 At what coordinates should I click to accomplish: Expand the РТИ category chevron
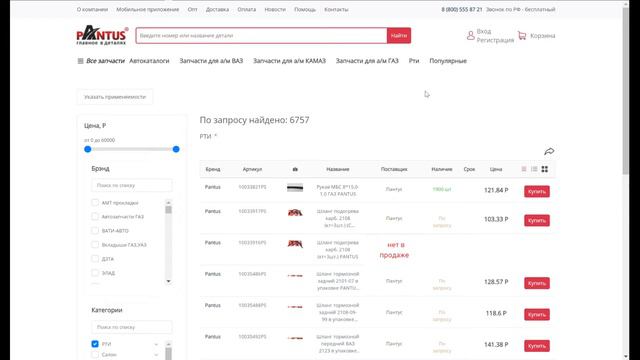(156, 344)
